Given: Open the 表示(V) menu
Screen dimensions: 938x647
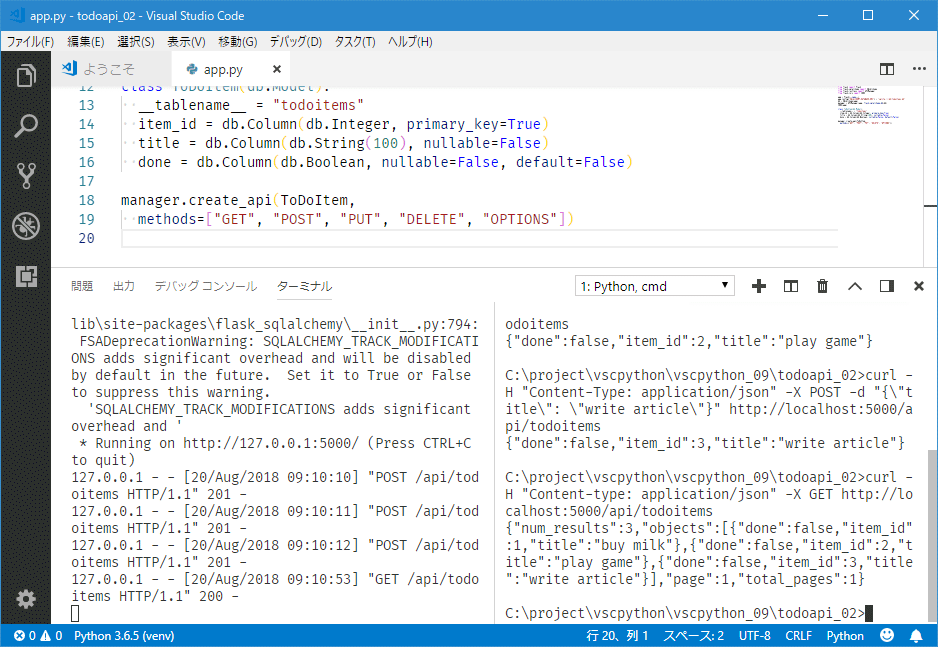Looking at the screenshot, I should click(186, 41).
